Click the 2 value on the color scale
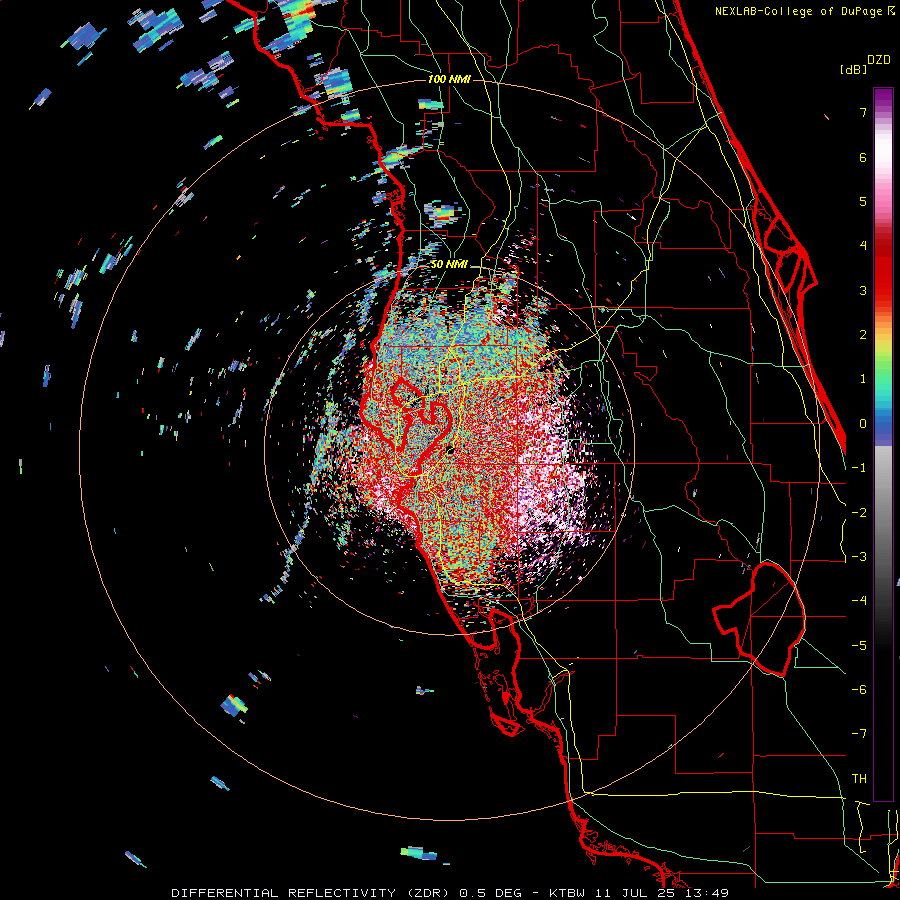Screen dimensions: 900x900 click(863, 335)
